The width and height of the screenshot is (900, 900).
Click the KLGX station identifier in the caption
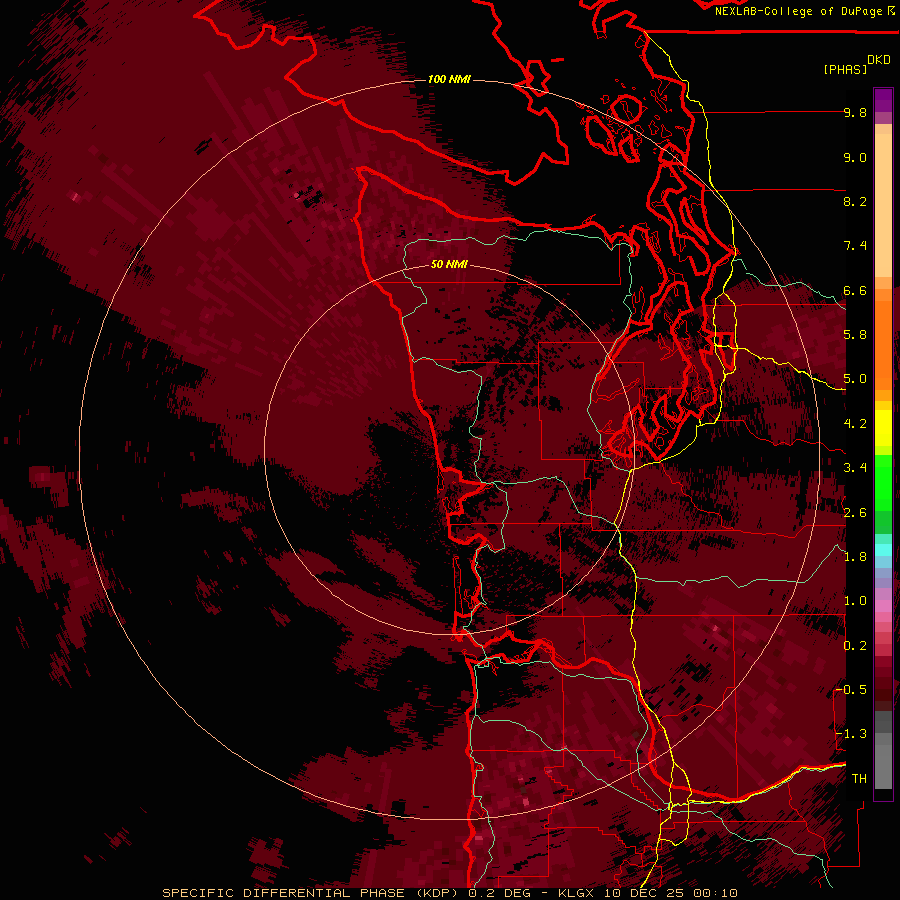(576, 893)
